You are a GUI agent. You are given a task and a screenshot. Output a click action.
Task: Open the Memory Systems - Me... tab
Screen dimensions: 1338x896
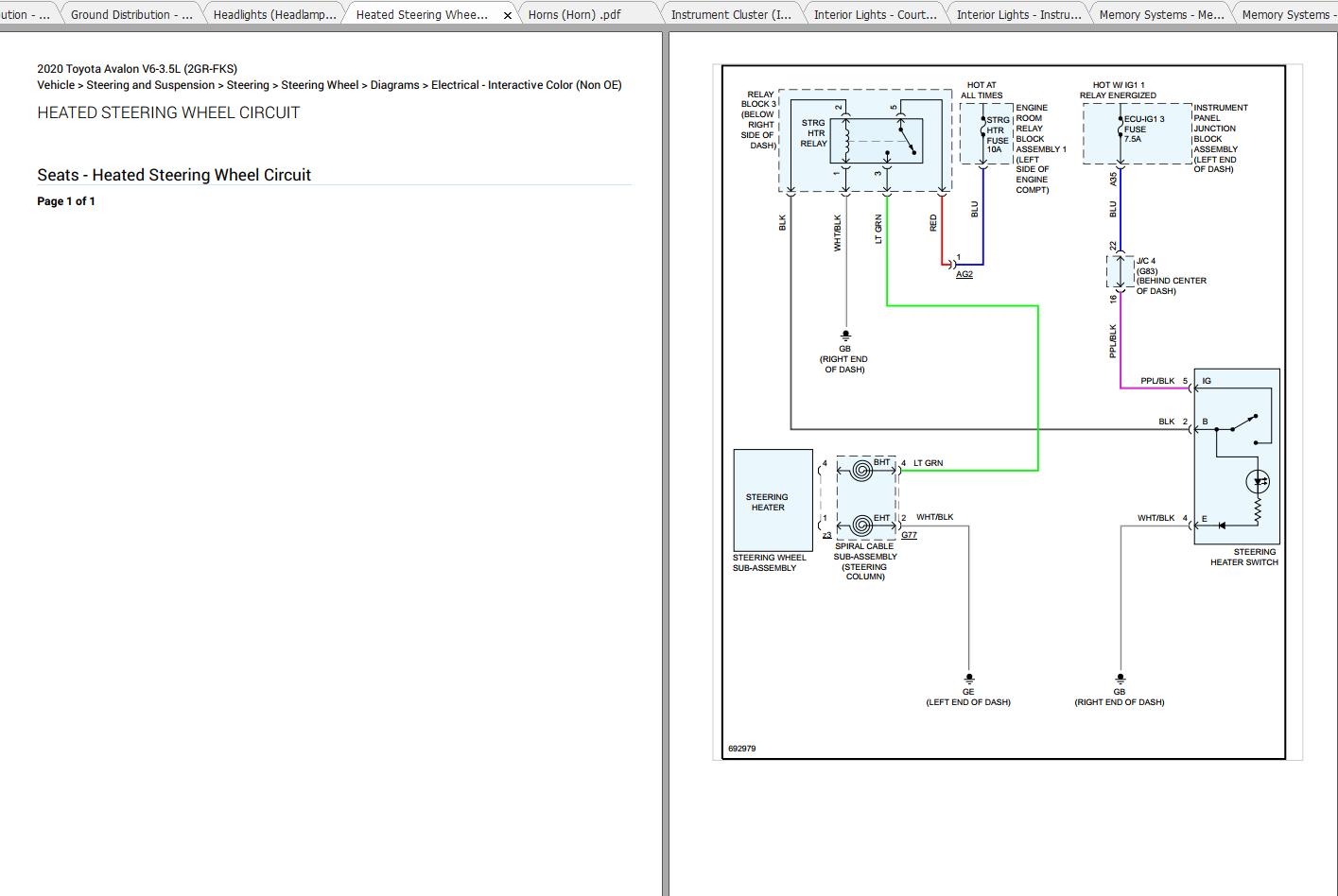tap(1161, 14)
